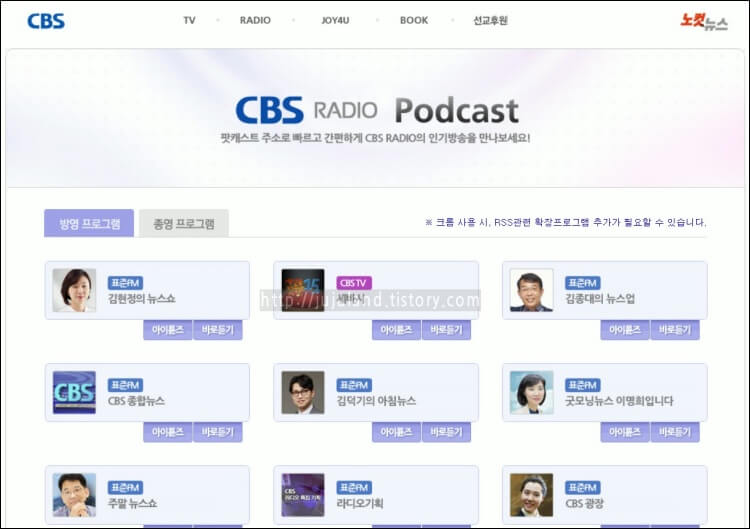Viewport: 750px width, 529px height.
Task: Switch to the 종영 프로그램 tab
Action: click(x=184, y=223)
